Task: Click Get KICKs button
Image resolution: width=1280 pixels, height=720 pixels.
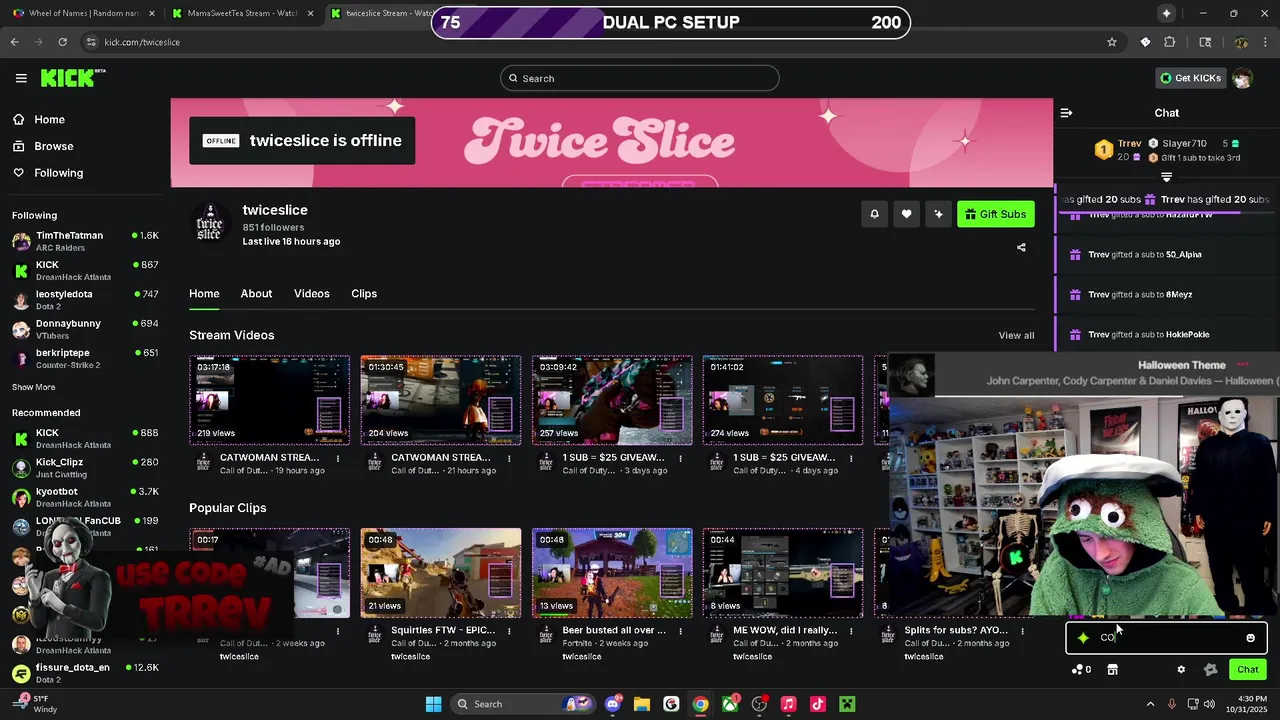Action: point(1190,78)
